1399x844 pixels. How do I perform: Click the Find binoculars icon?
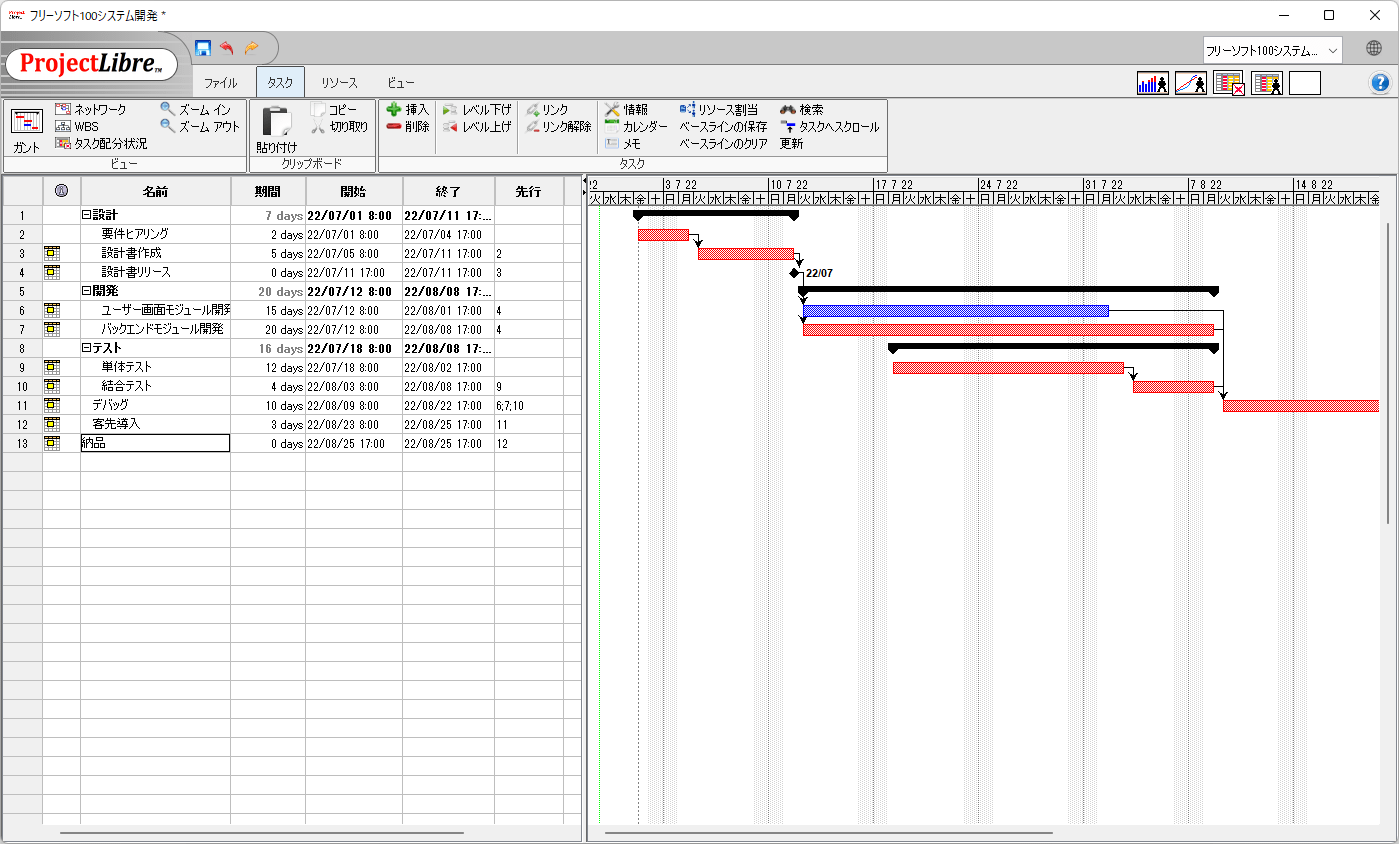(788, 109)
